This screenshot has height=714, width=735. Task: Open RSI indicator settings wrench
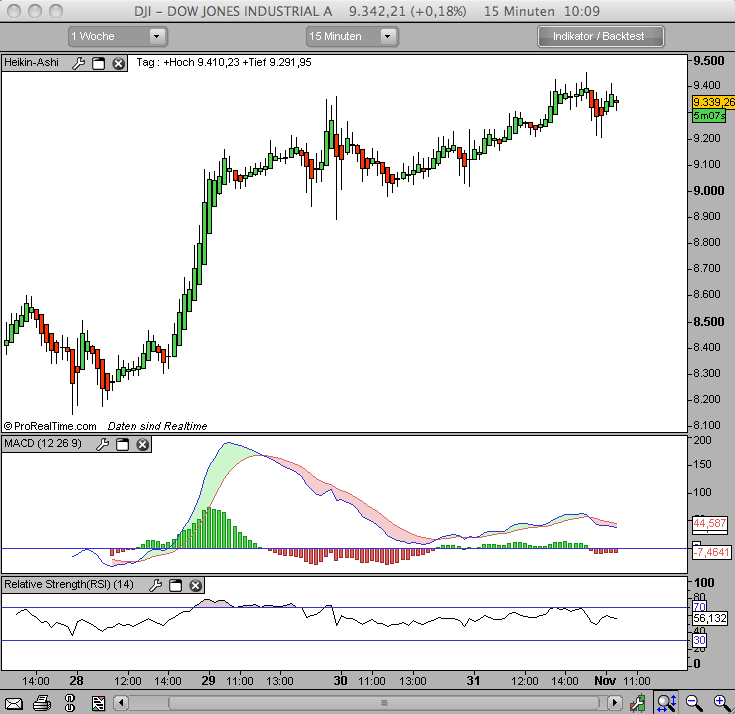pyautogui.click(x=156, y=585)
